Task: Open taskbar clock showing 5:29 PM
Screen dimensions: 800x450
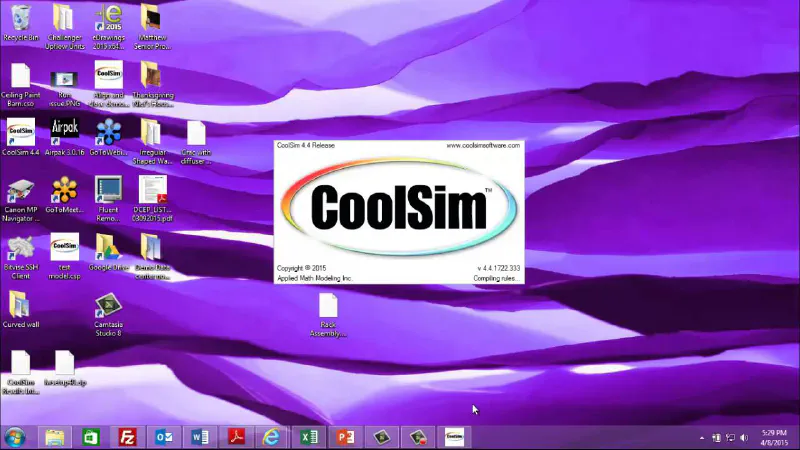Action: [774, 437]
